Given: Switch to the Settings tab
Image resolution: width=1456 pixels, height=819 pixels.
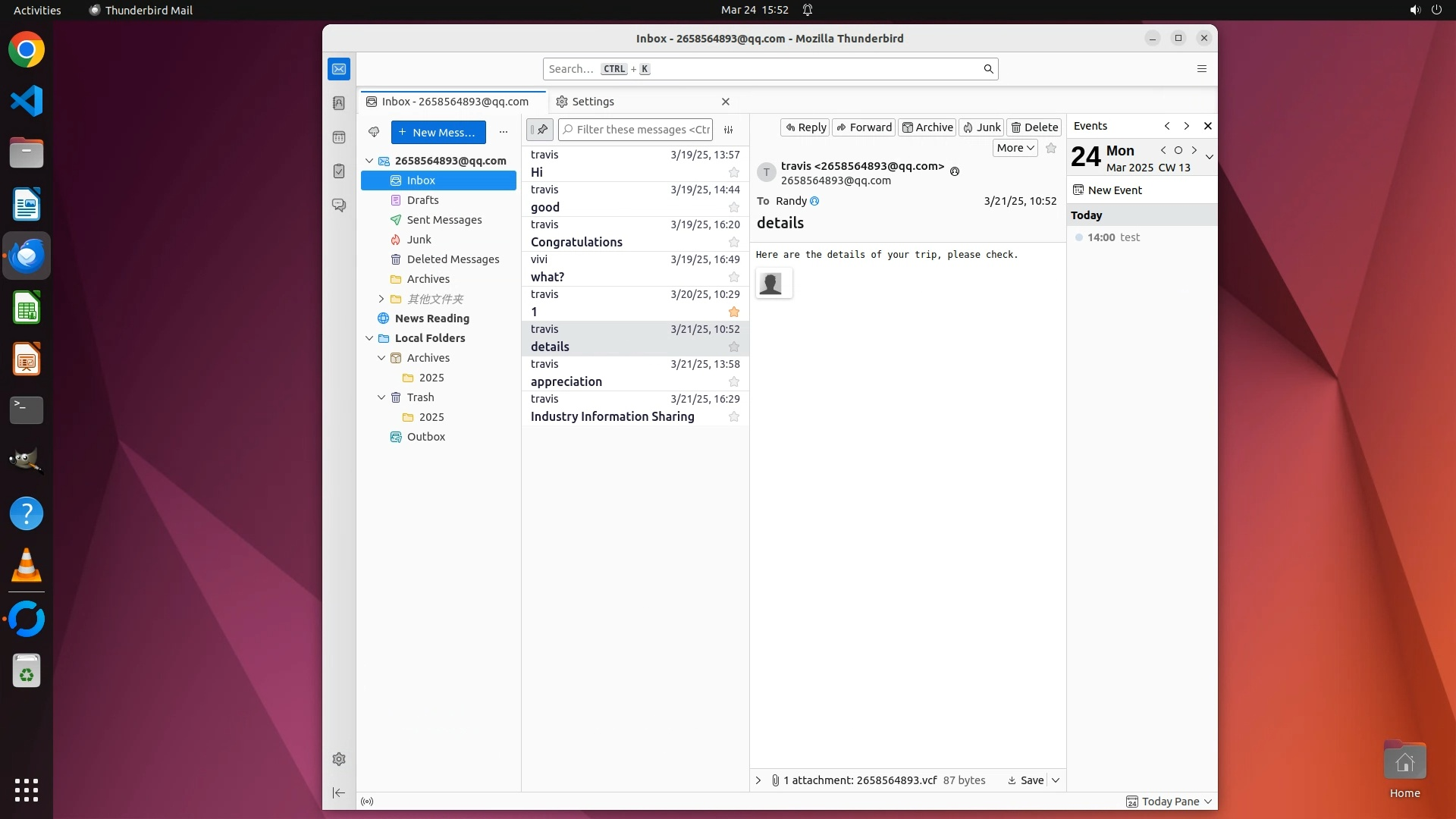Looking at the screenshot, I should click(x=593, y=102).
